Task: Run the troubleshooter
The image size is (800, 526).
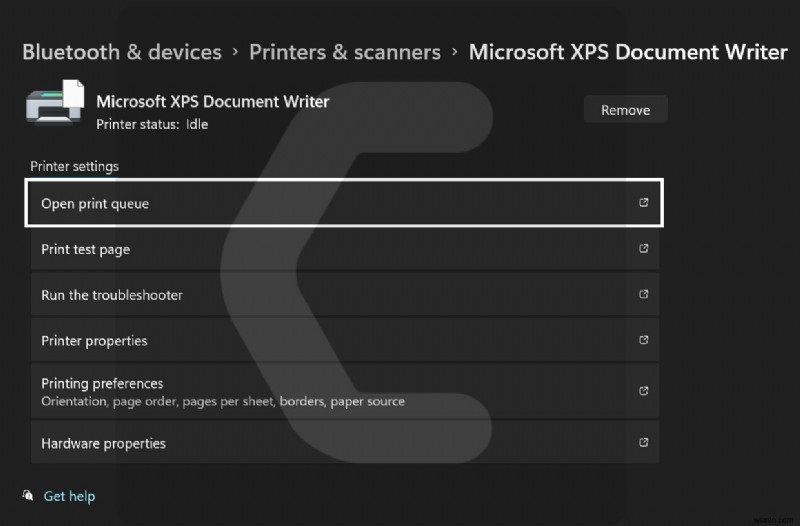Action: tap(345, 294)
